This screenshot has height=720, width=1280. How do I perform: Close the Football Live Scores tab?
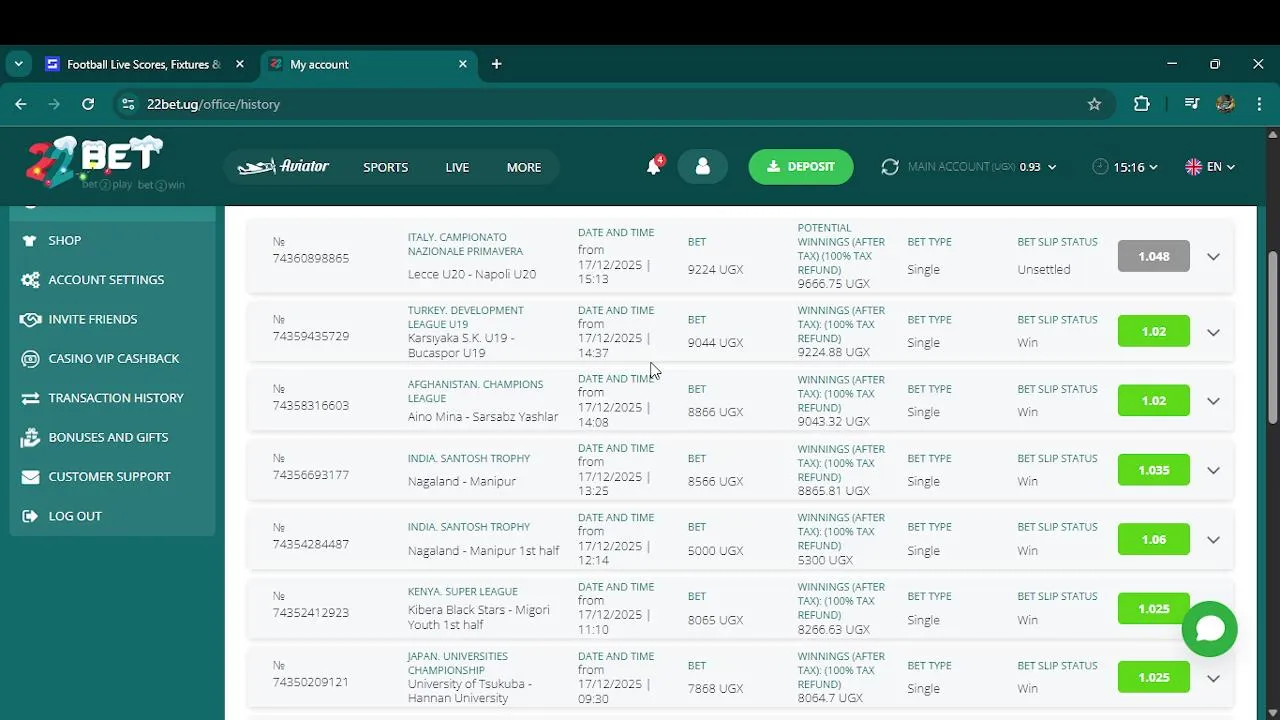(239, 64)
